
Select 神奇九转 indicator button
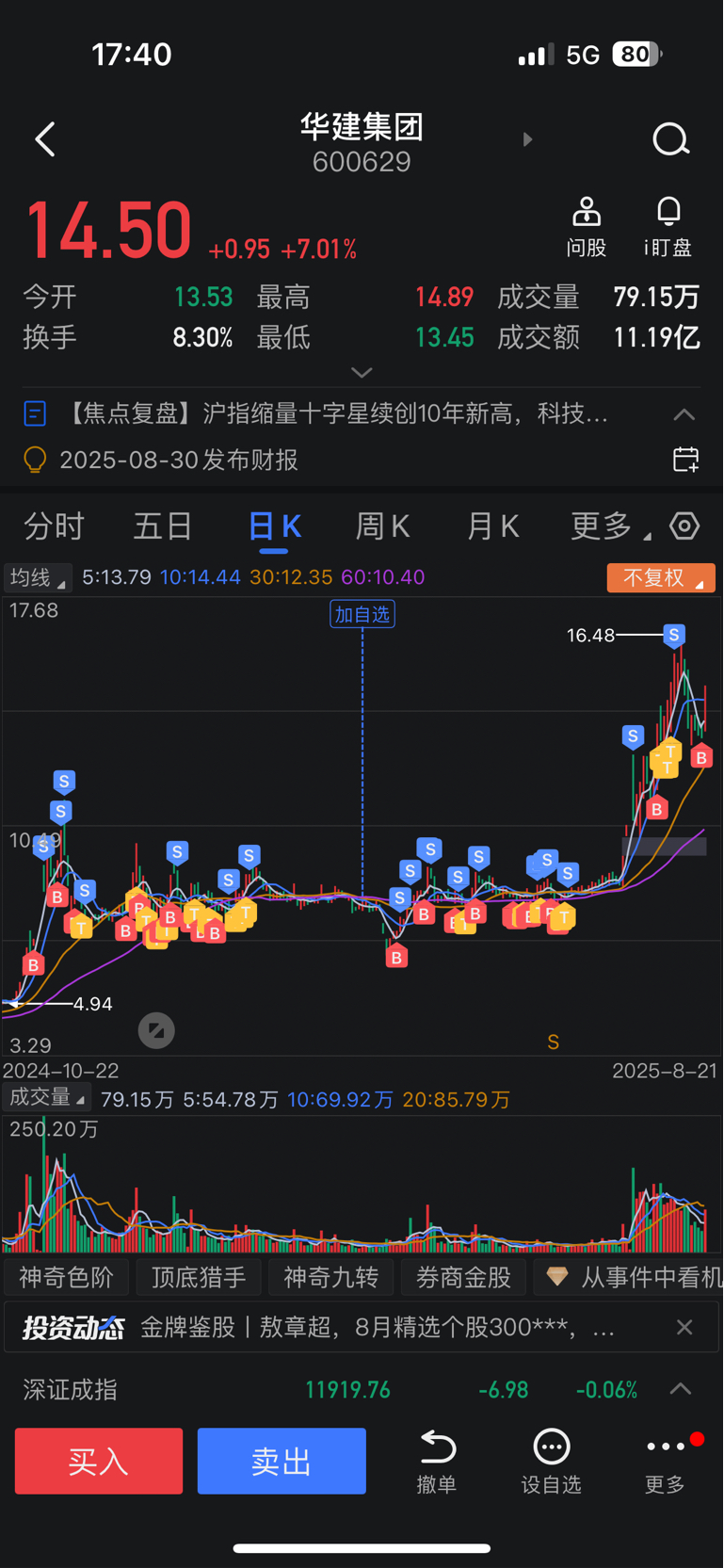(x=331, y=1278)
